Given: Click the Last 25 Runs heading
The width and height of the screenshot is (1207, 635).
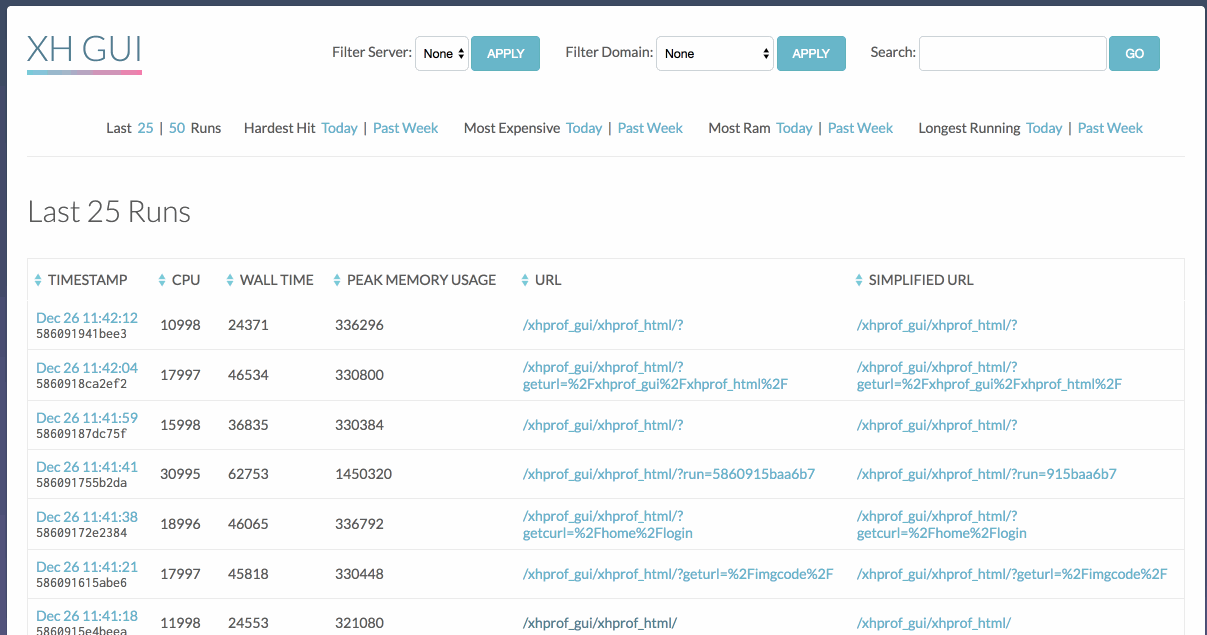Looking at the screenshot, I should (109, 212).
